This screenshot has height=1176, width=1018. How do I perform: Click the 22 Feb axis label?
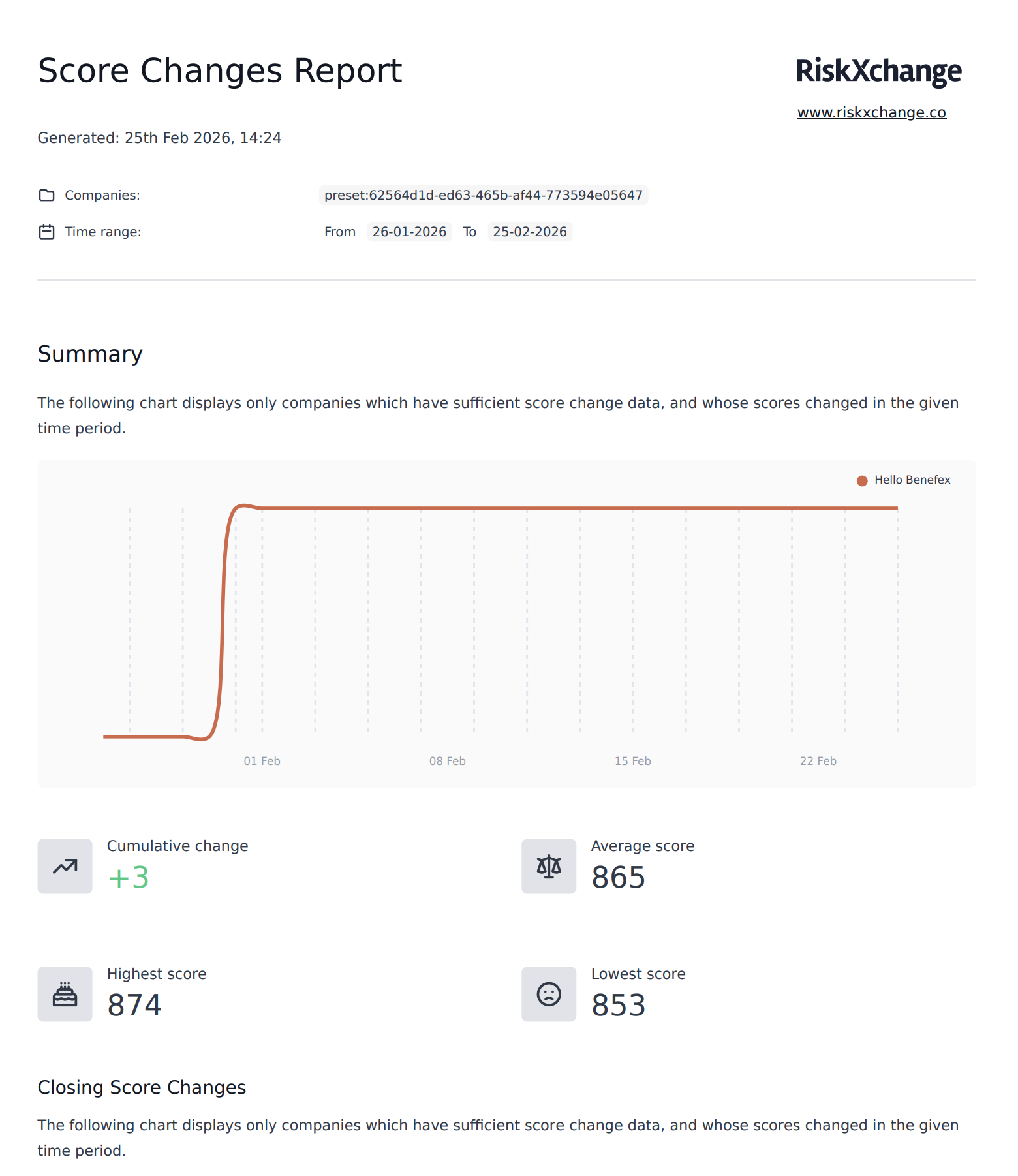pos(818,761)
